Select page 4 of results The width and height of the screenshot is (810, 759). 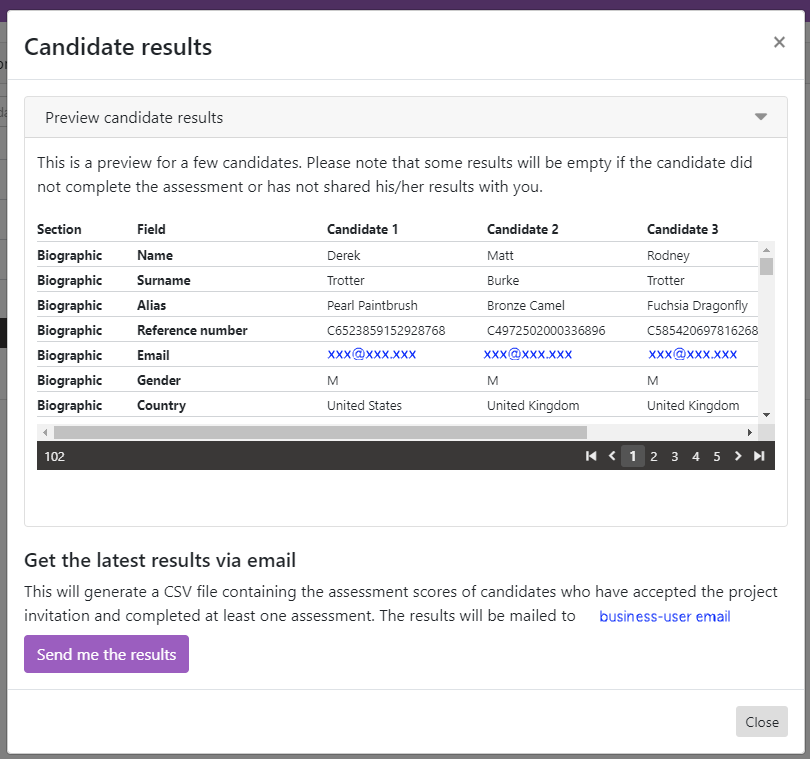tap(695, 456)
